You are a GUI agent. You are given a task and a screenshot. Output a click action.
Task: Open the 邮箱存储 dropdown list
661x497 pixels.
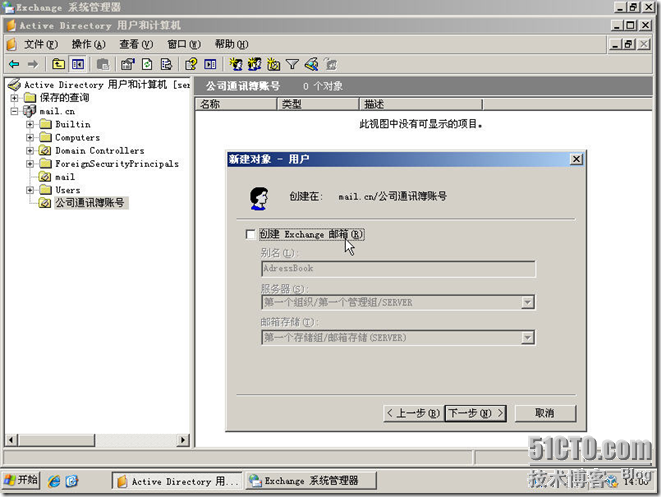pos(527,338)
